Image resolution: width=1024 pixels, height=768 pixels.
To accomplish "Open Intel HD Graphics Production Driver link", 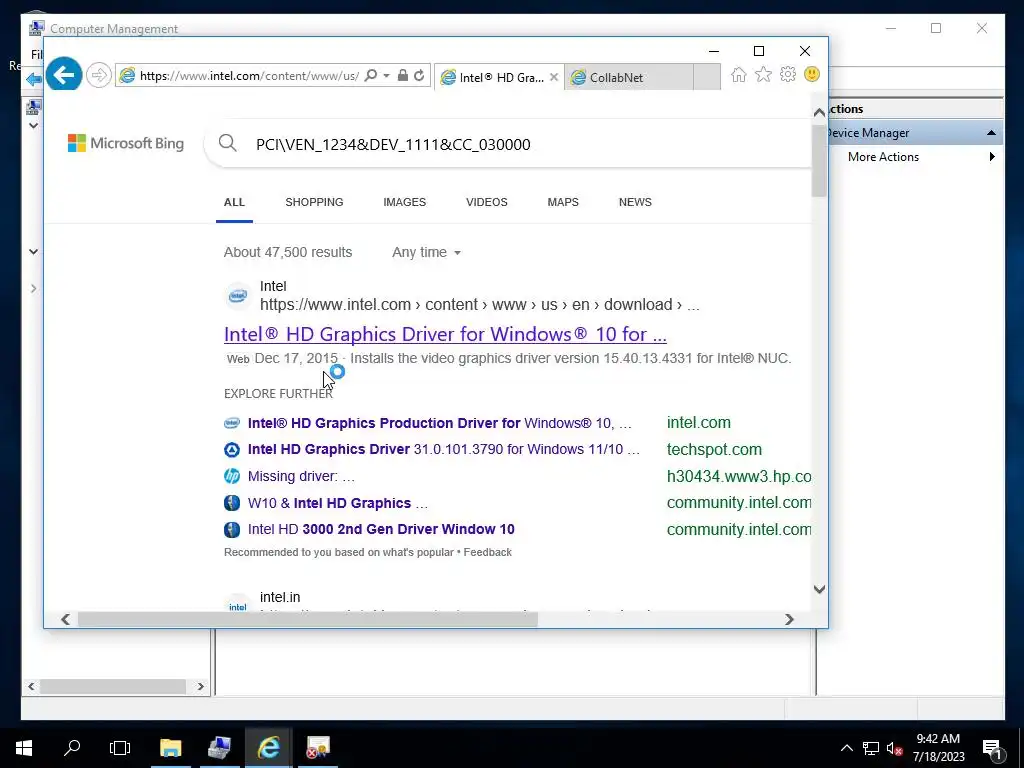I will click(x=440, y=423).
